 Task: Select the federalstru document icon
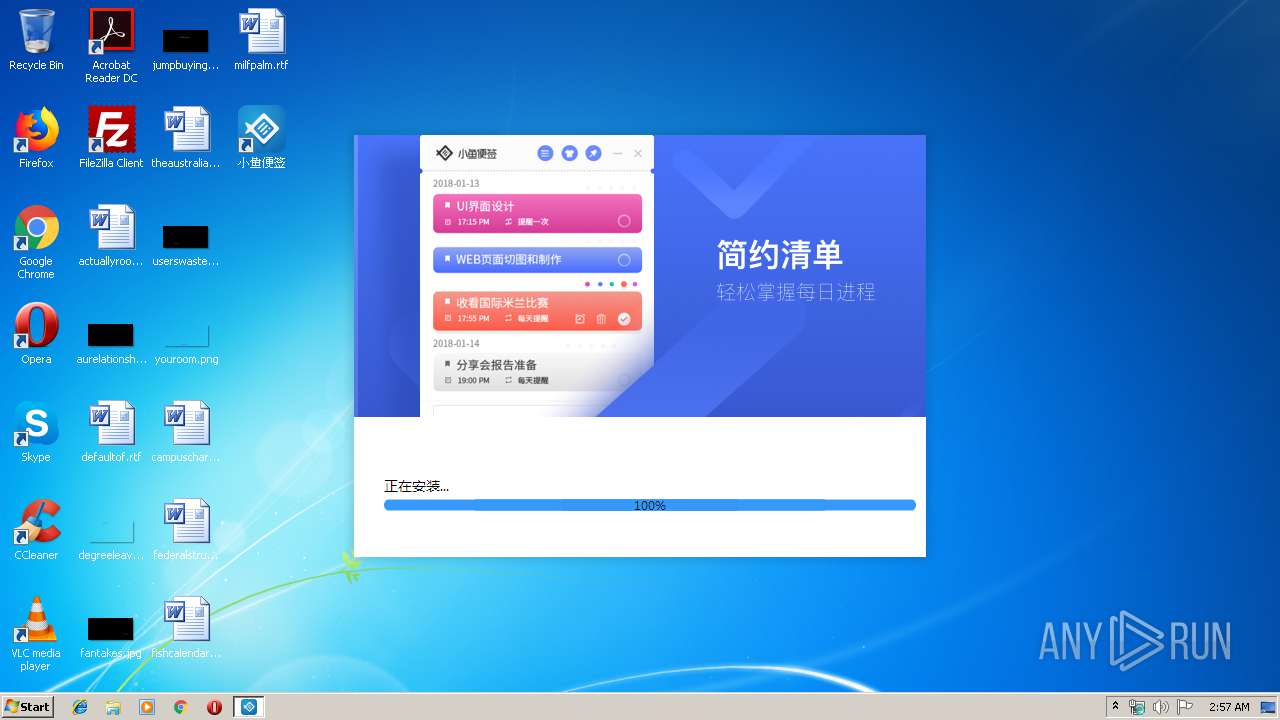[x=186, y=530]
